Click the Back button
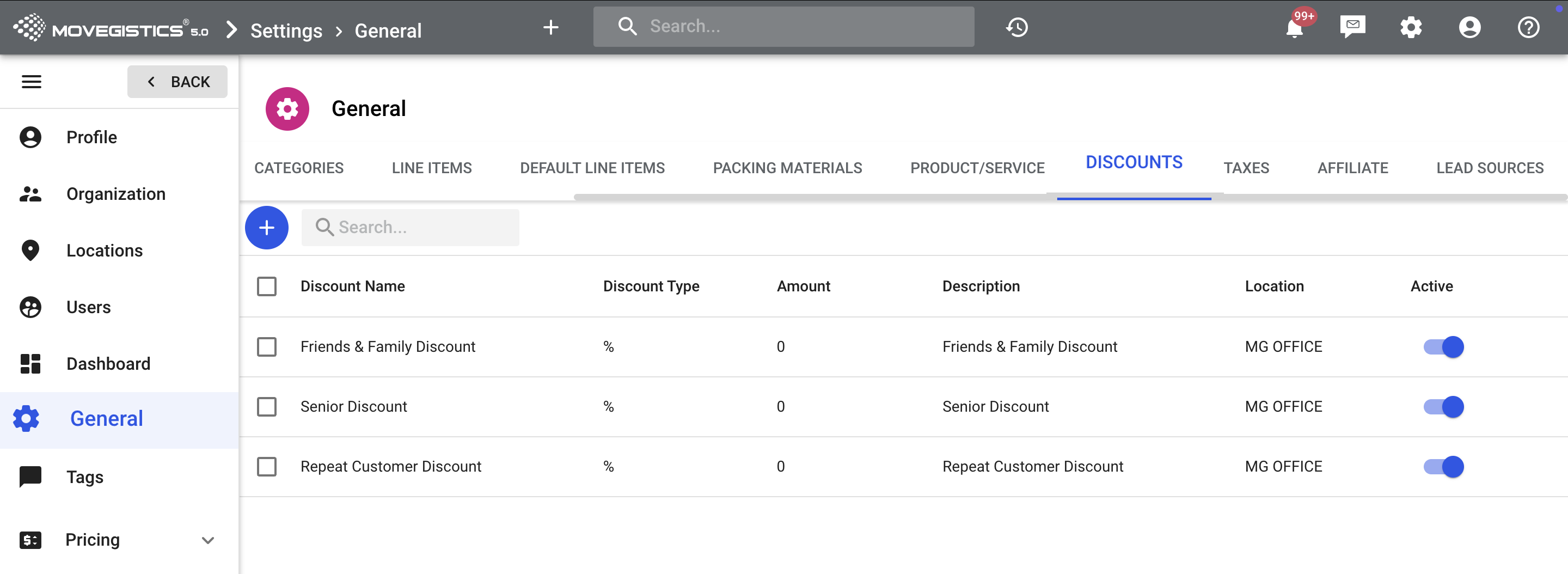Image resolution: width=1568 pixels, height=574 pixels. [177, 82]
